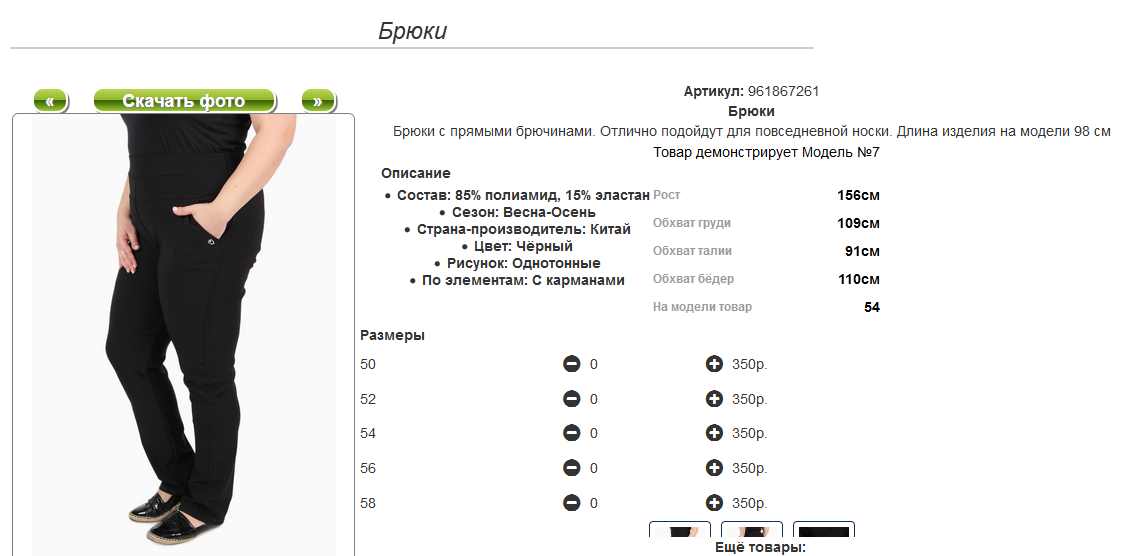The width and height of the screenshot is (1127, 556).
Task: Click plus icon for size 50
Action: pyautogui.click(x=714, y=364)
